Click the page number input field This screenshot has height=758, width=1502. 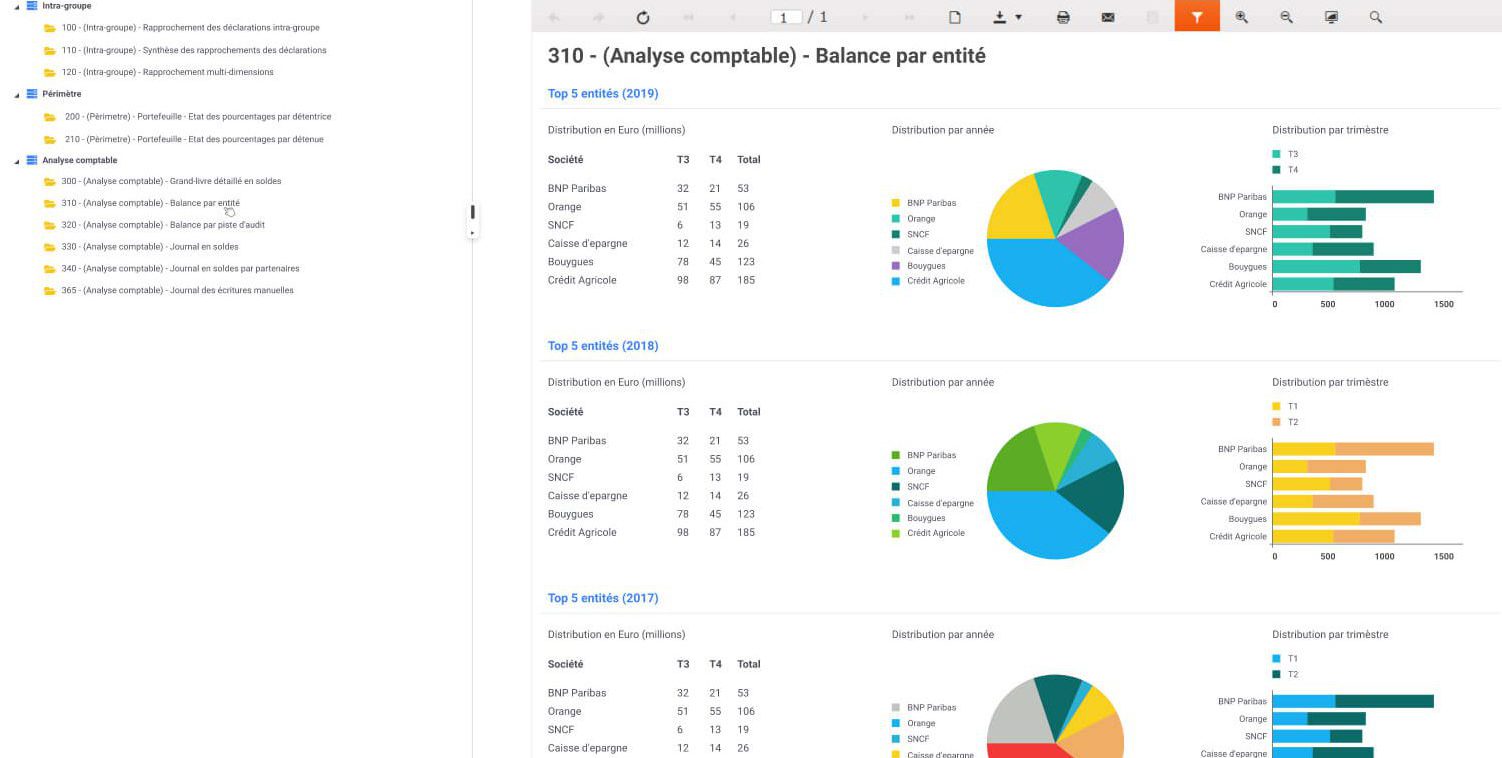click(787, 17)
